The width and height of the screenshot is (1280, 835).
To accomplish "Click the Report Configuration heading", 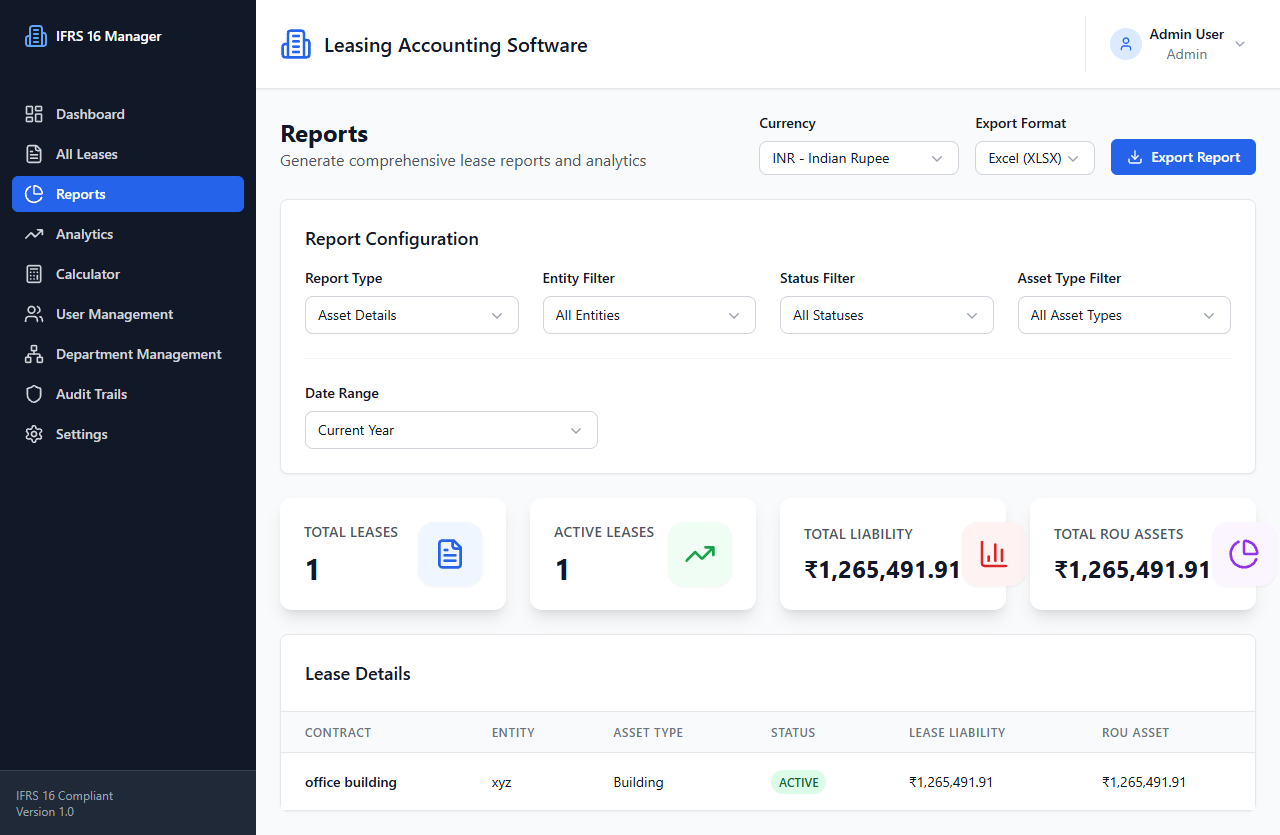I will coord(392,239).
